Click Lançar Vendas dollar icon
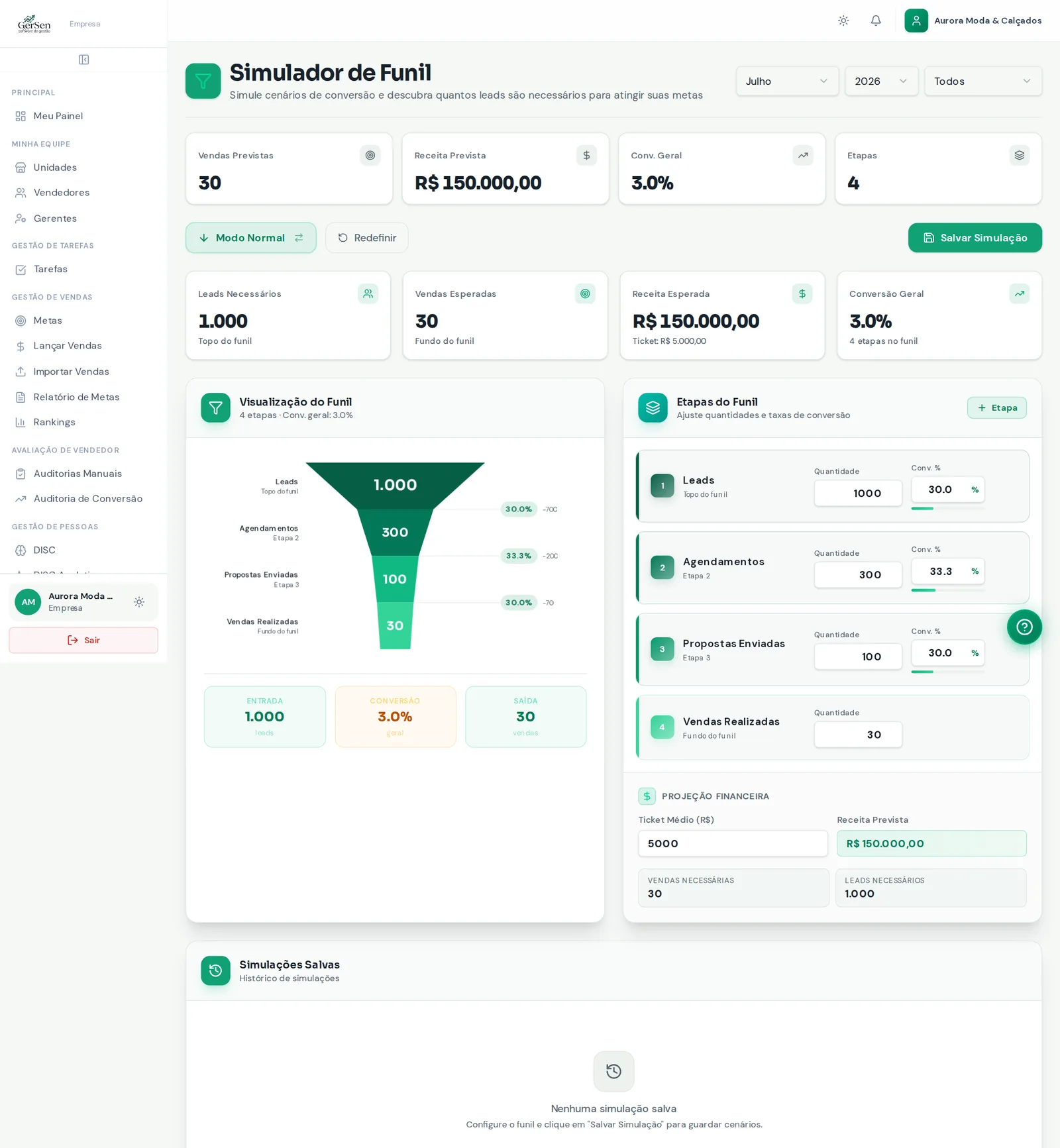This screenshot has height=1148, width=1060. [21, 346]
